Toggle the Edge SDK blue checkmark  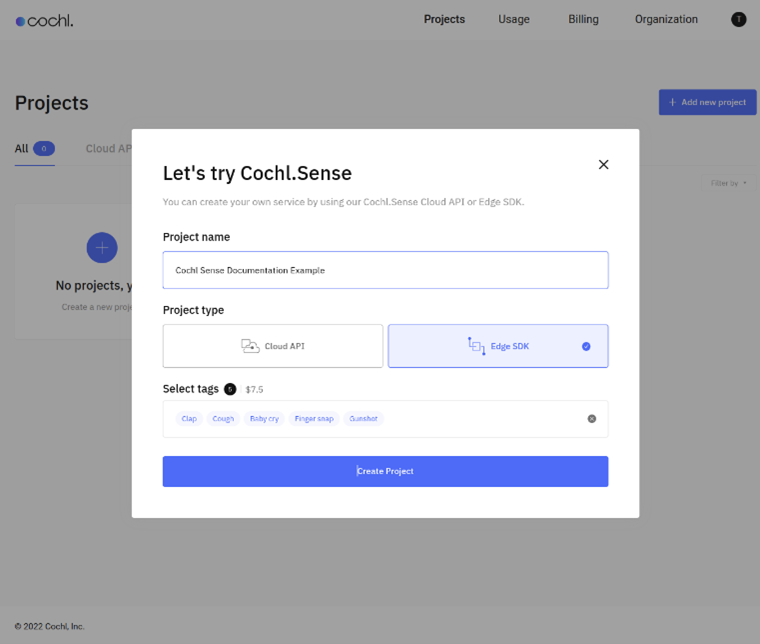[586, 347]
